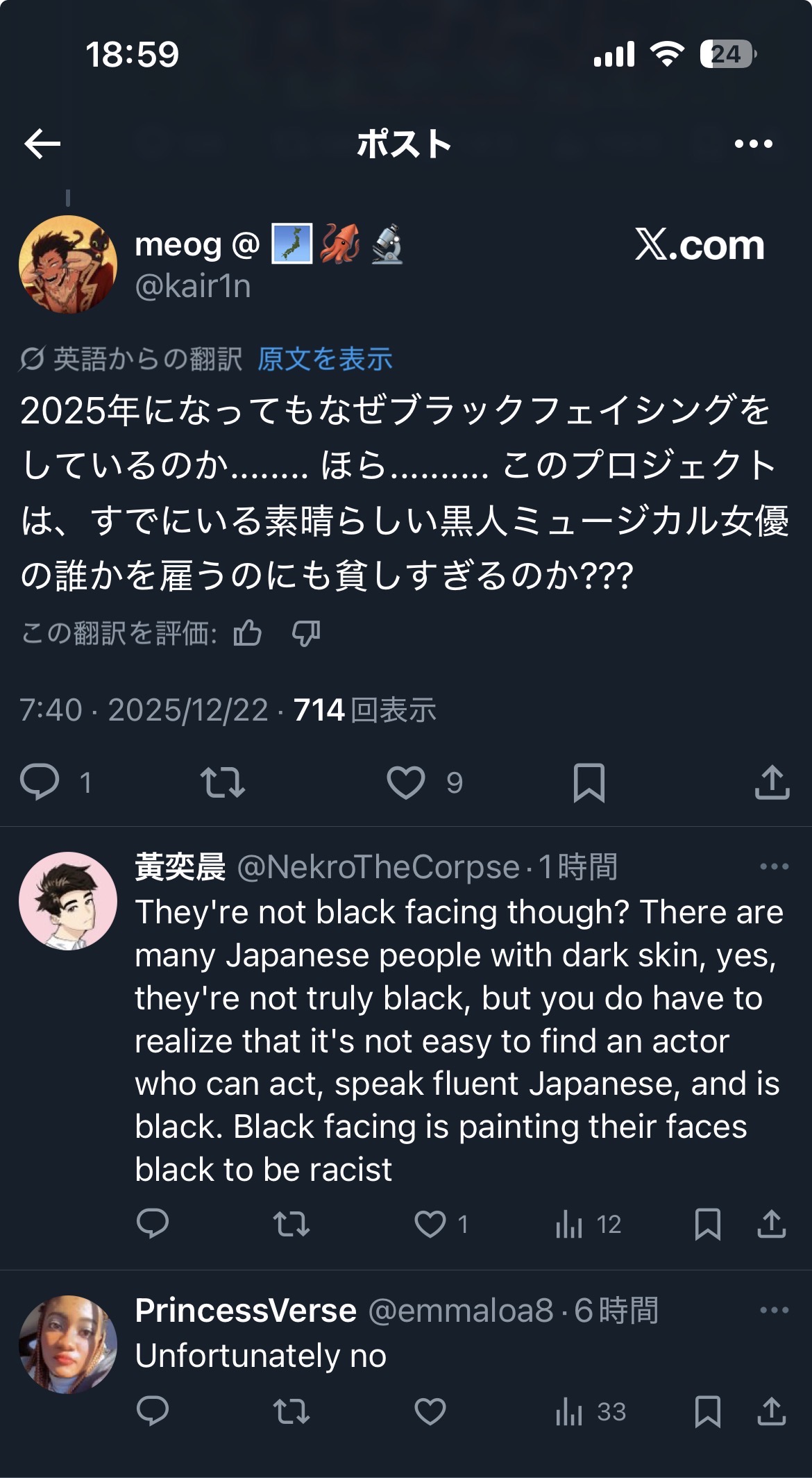812x1478 pixels.
Task: Open more options on PrincessVerse's reply
Action: 774,1310
